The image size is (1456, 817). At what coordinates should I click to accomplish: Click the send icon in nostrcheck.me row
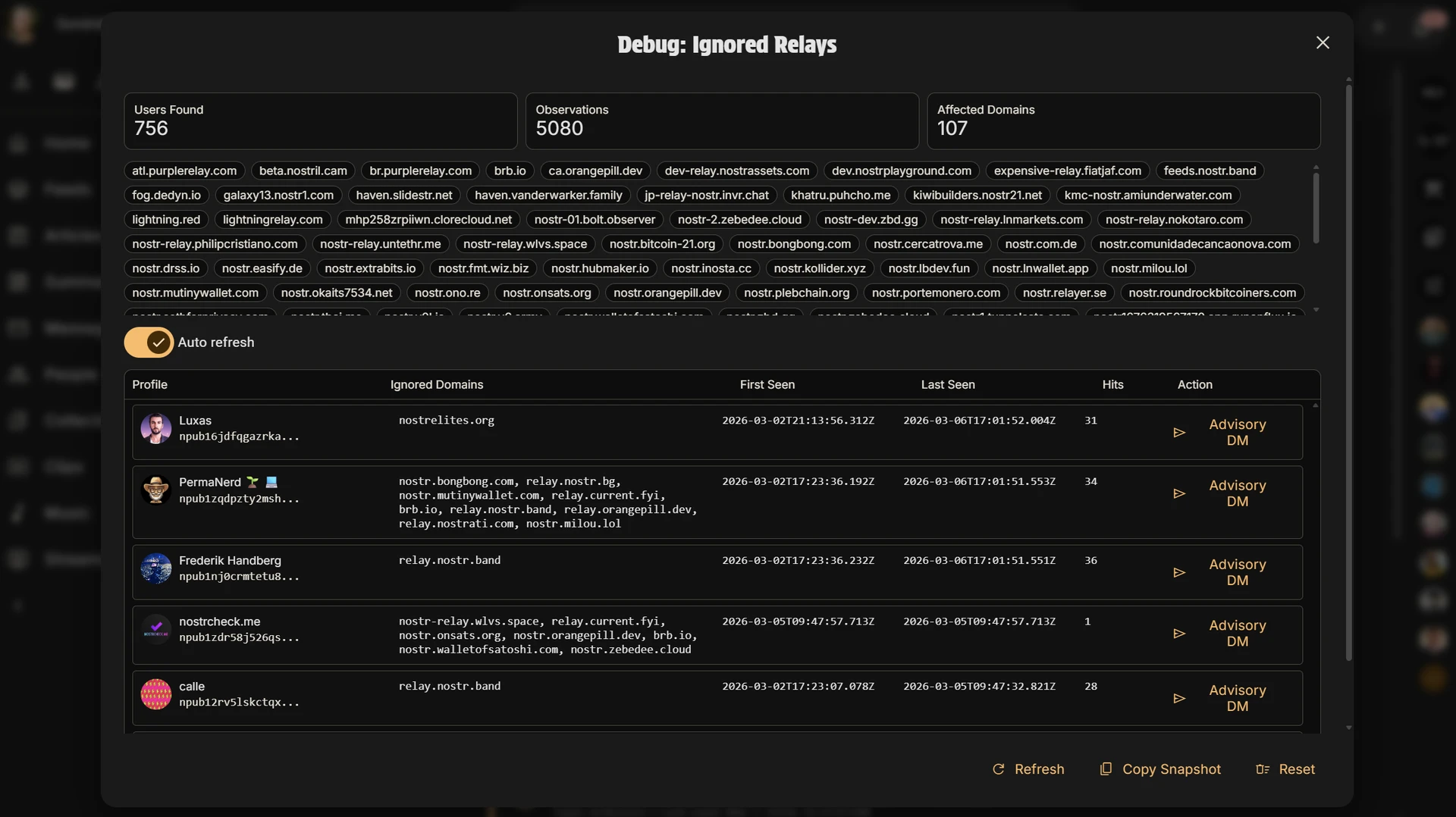point(1178,634)
